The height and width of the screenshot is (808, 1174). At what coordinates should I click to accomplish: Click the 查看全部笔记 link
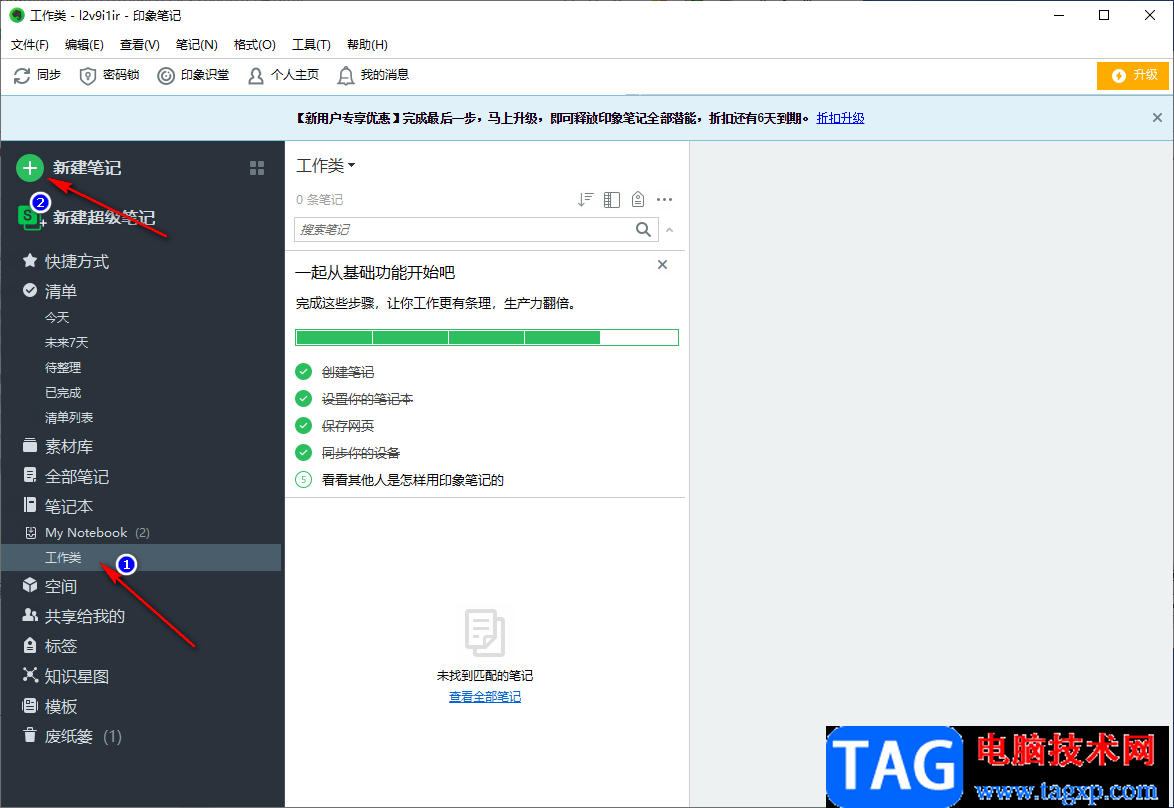tap(484, 696)
